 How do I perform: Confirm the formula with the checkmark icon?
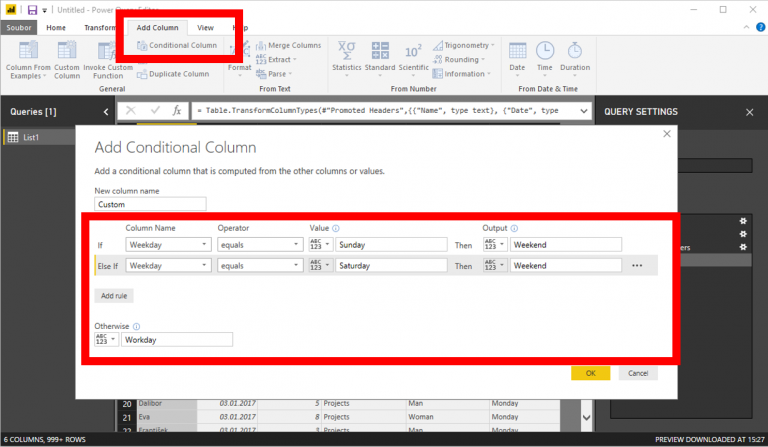[x=155, y=111]
